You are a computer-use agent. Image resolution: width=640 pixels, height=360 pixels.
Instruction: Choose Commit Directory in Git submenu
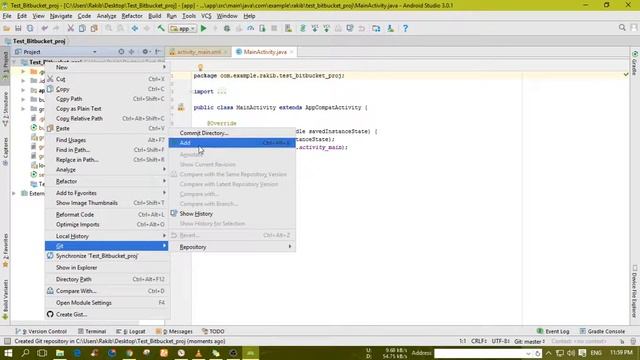232,133
